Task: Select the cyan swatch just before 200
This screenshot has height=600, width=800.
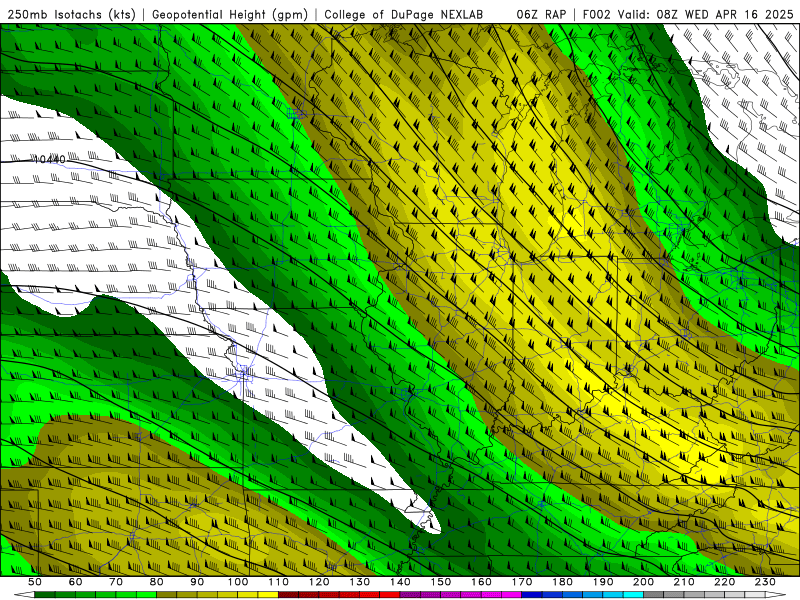Action: [x=633, y=595]
